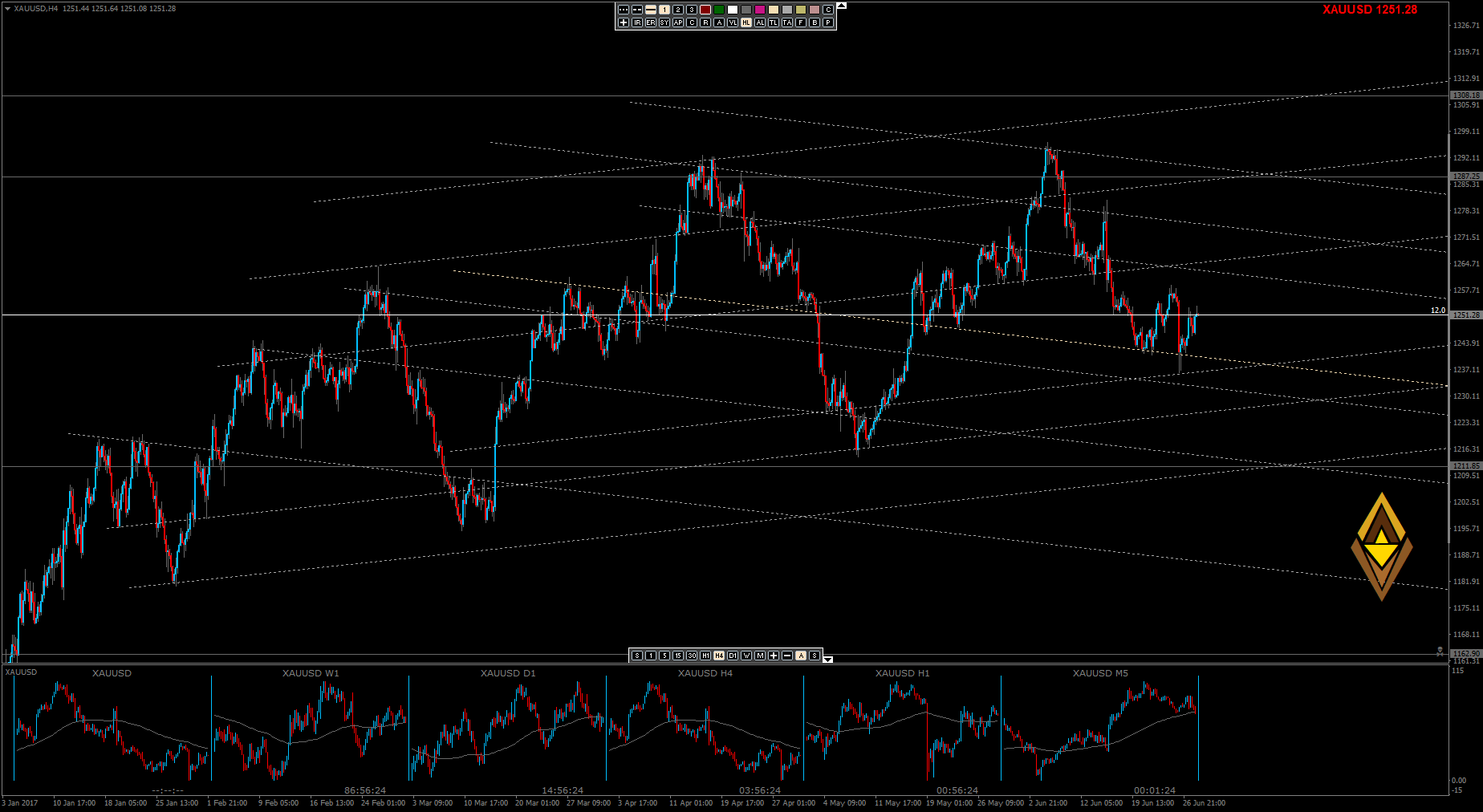
Task: Click the SY tool button
Action: tap(664, 22)
